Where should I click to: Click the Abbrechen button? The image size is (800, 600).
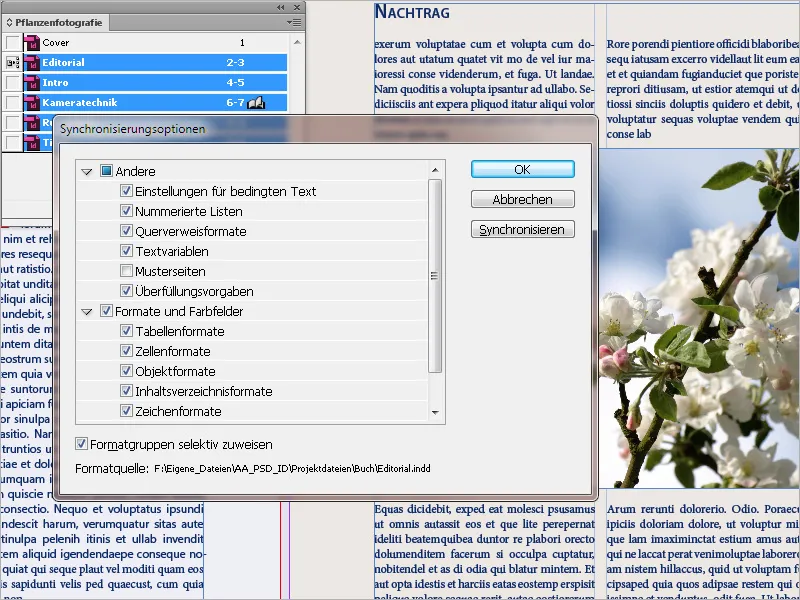tap(522, 199)
